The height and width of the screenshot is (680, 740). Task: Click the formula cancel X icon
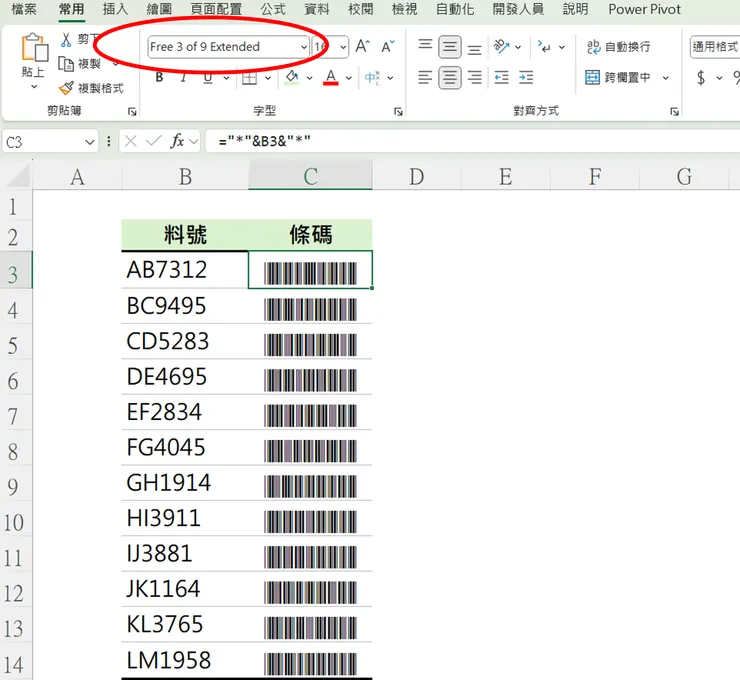tap(131, 141)
